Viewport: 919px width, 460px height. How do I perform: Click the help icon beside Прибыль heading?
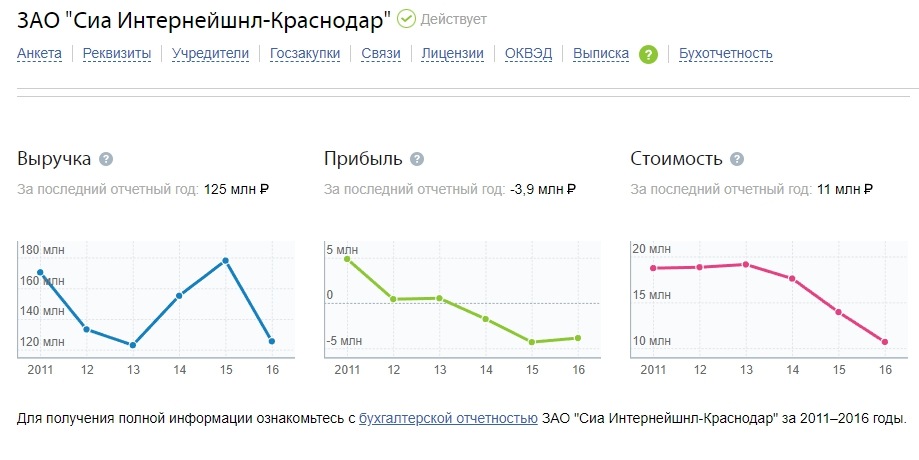point(417,159)
